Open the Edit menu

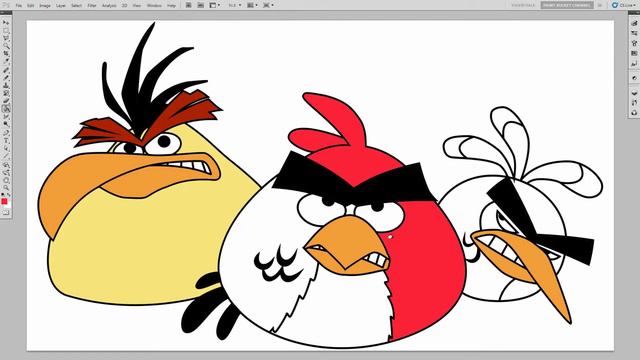(31, 6)
